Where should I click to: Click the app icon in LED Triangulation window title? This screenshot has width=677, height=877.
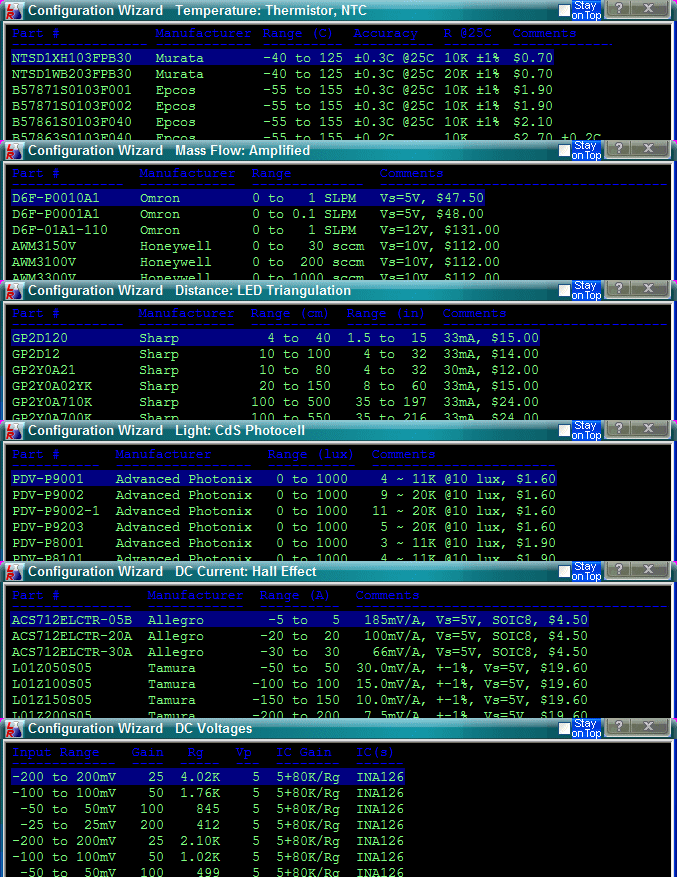tap(13, 290)
